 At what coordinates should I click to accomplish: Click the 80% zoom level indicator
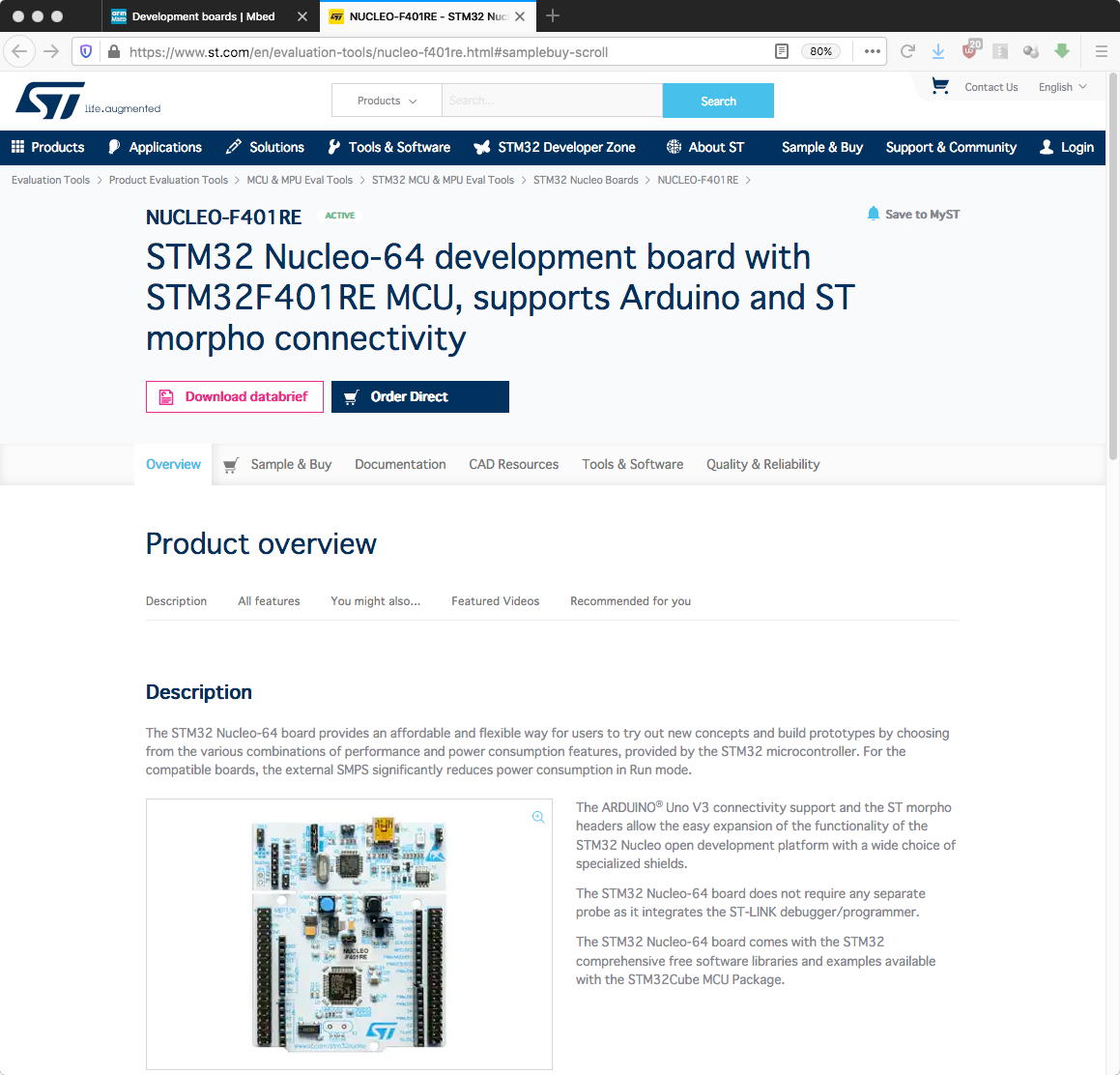[x=820, y=51]
